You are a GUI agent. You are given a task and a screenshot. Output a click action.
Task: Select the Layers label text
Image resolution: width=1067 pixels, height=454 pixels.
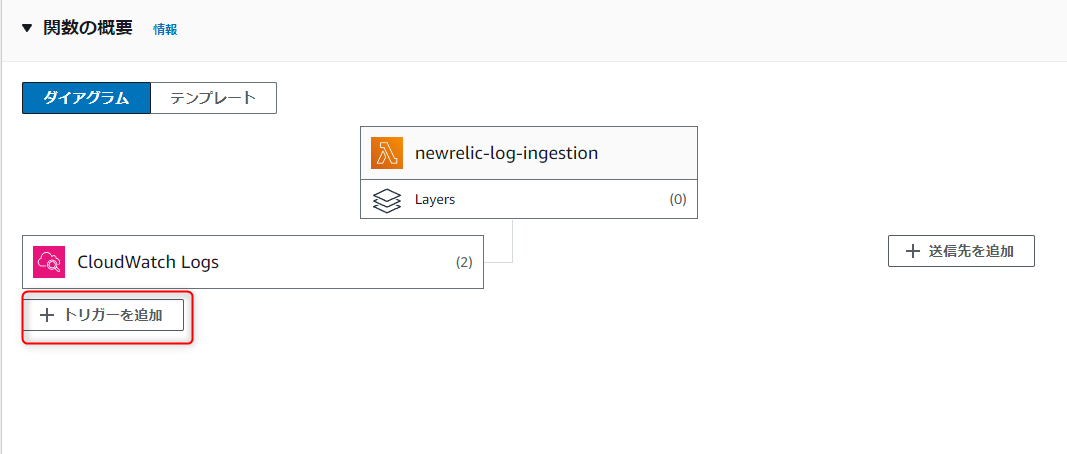click(435, 199)
